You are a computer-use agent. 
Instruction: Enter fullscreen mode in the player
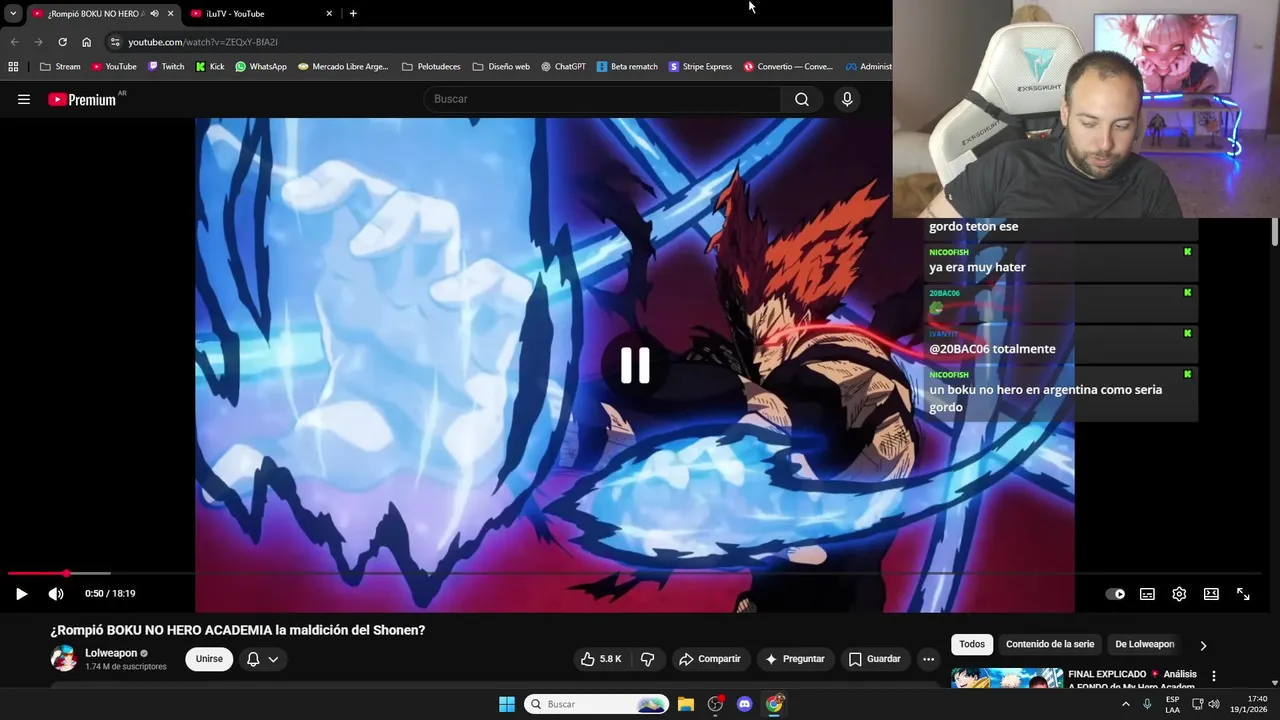point(1243,594)
